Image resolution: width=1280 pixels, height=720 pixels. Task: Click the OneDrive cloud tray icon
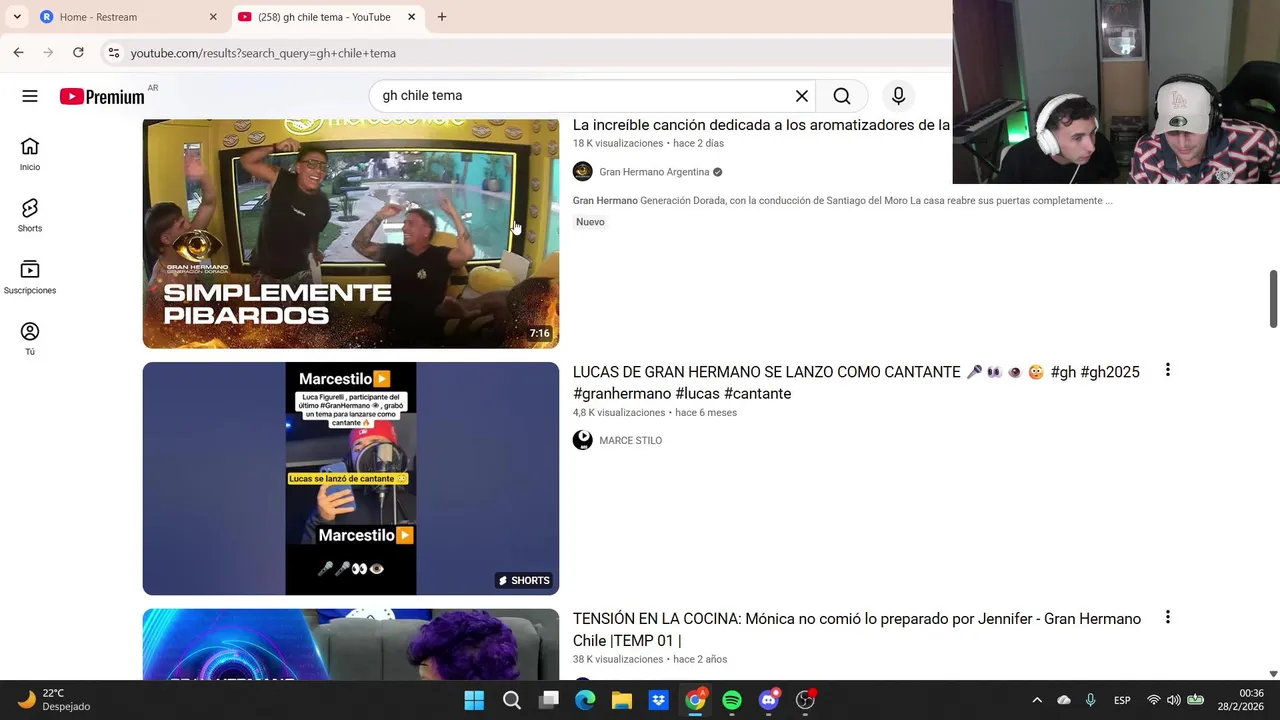click(x=1064, y=700)
